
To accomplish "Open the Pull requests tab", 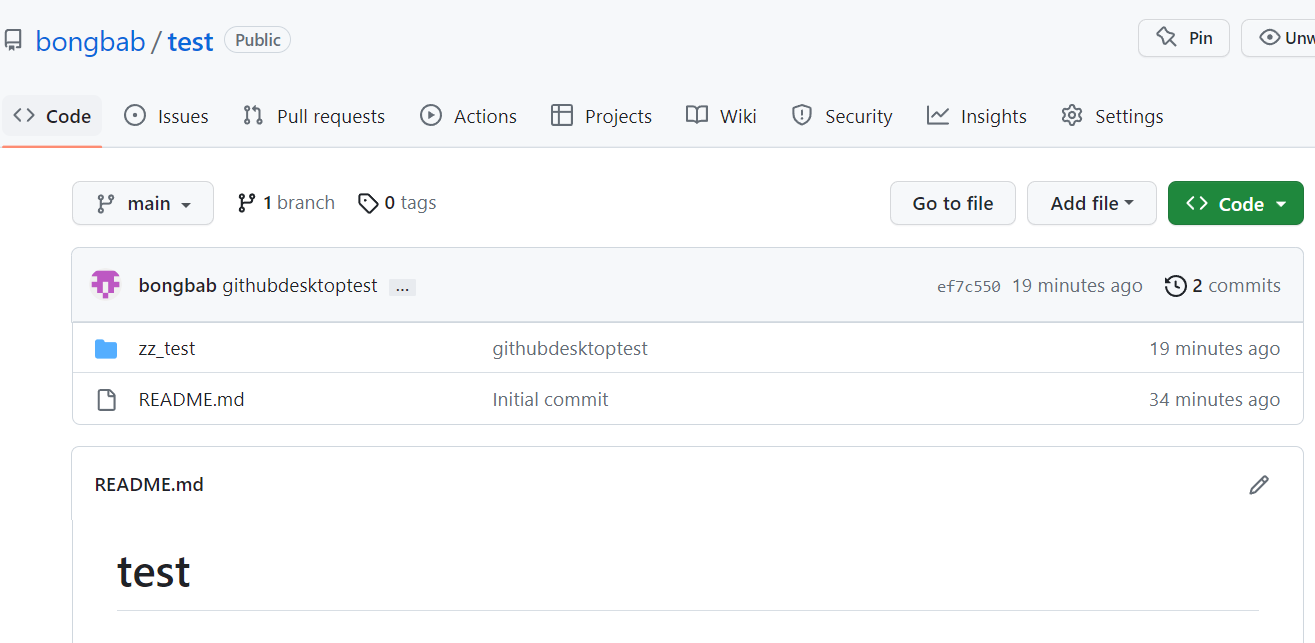I will [314, 116].
